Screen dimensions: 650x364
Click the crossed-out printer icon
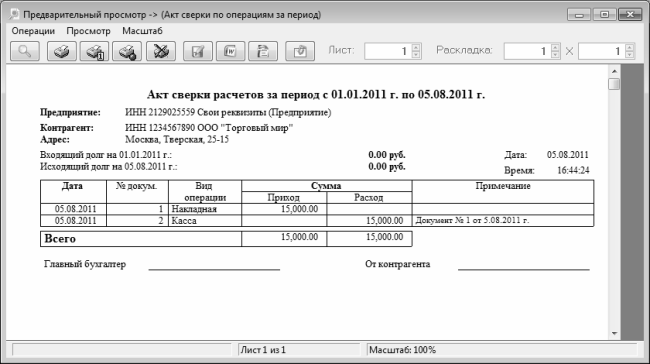161,51
